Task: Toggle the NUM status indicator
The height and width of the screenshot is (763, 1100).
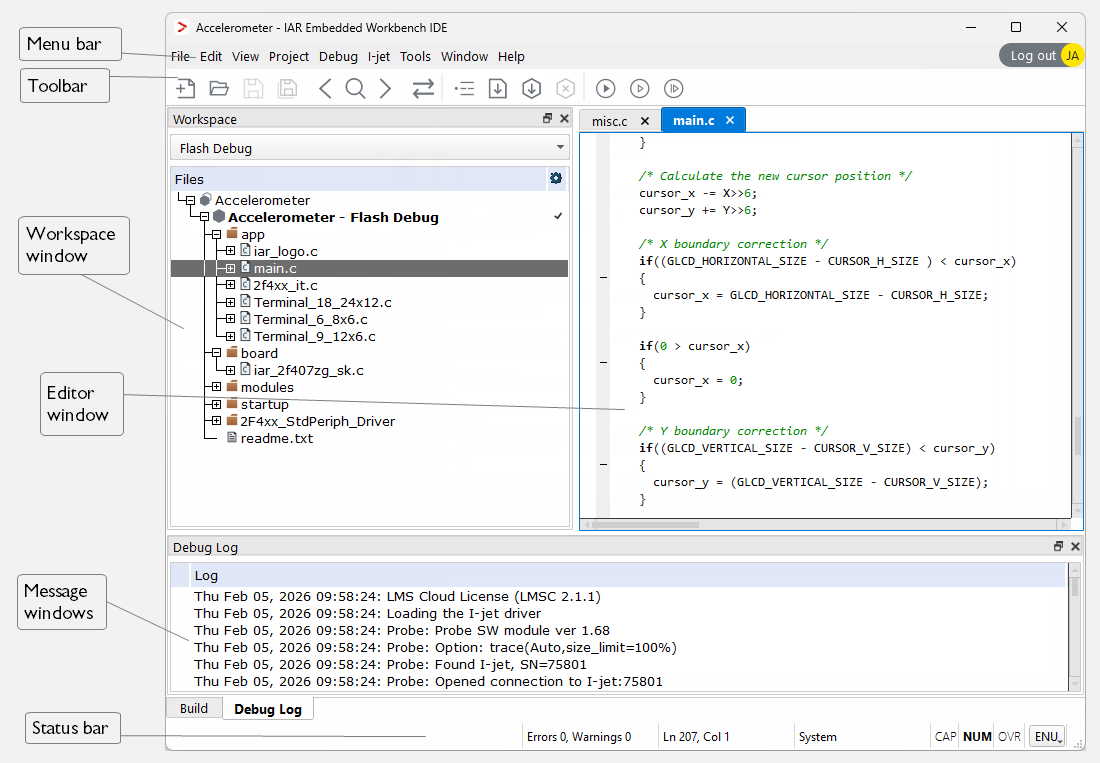Action: pyautogui.click(x=977, y=736)
